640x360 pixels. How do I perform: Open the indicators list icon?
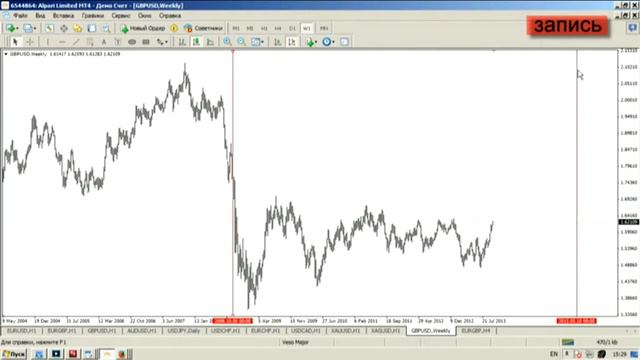(310, 42)
